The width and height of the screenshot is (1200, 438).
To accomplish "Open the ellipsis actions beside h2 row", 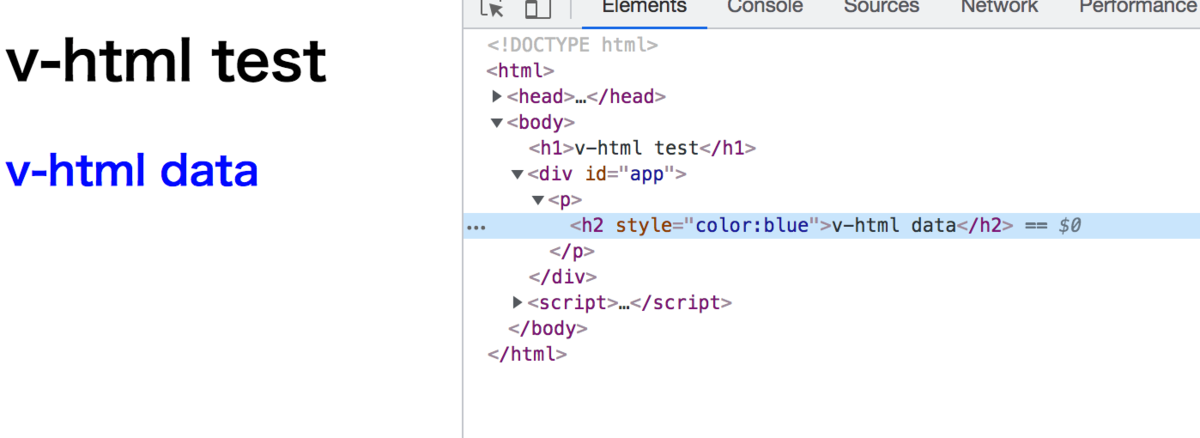I will coord(476,227).
